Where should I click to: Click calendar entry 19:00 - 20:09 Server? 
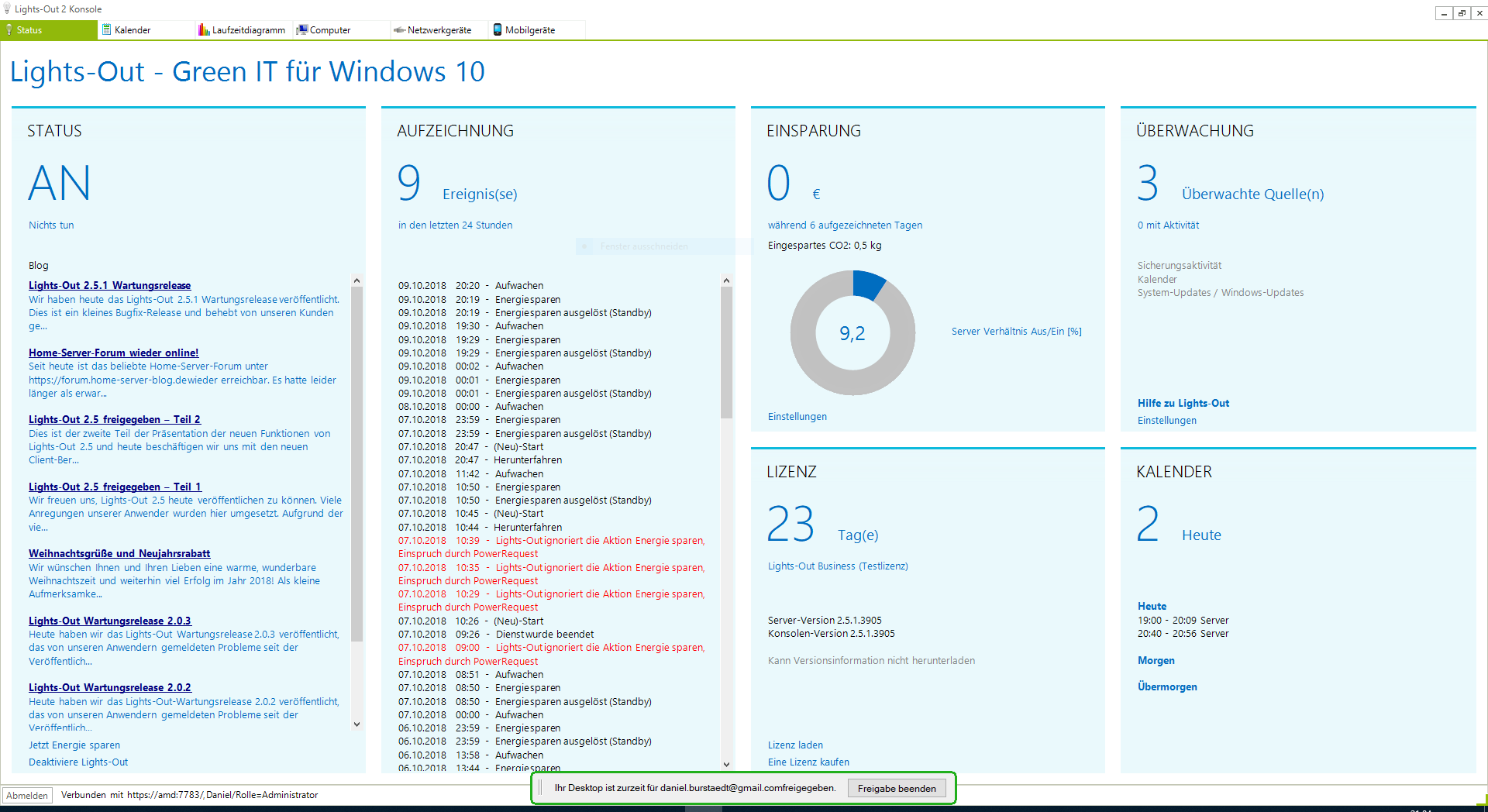(x=1183, y=620)
